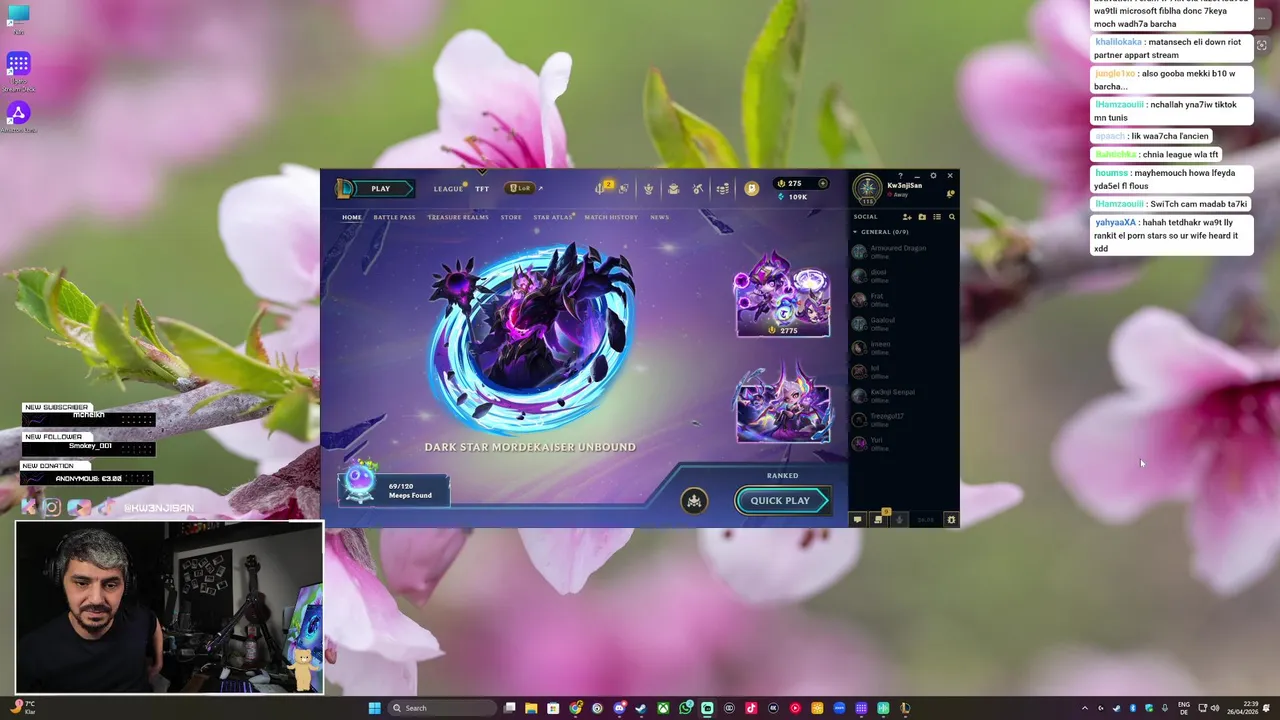The height and width of the screenshot is (720, 1280).
Task: Click the QUICK PLAY button
Action: 781,501
